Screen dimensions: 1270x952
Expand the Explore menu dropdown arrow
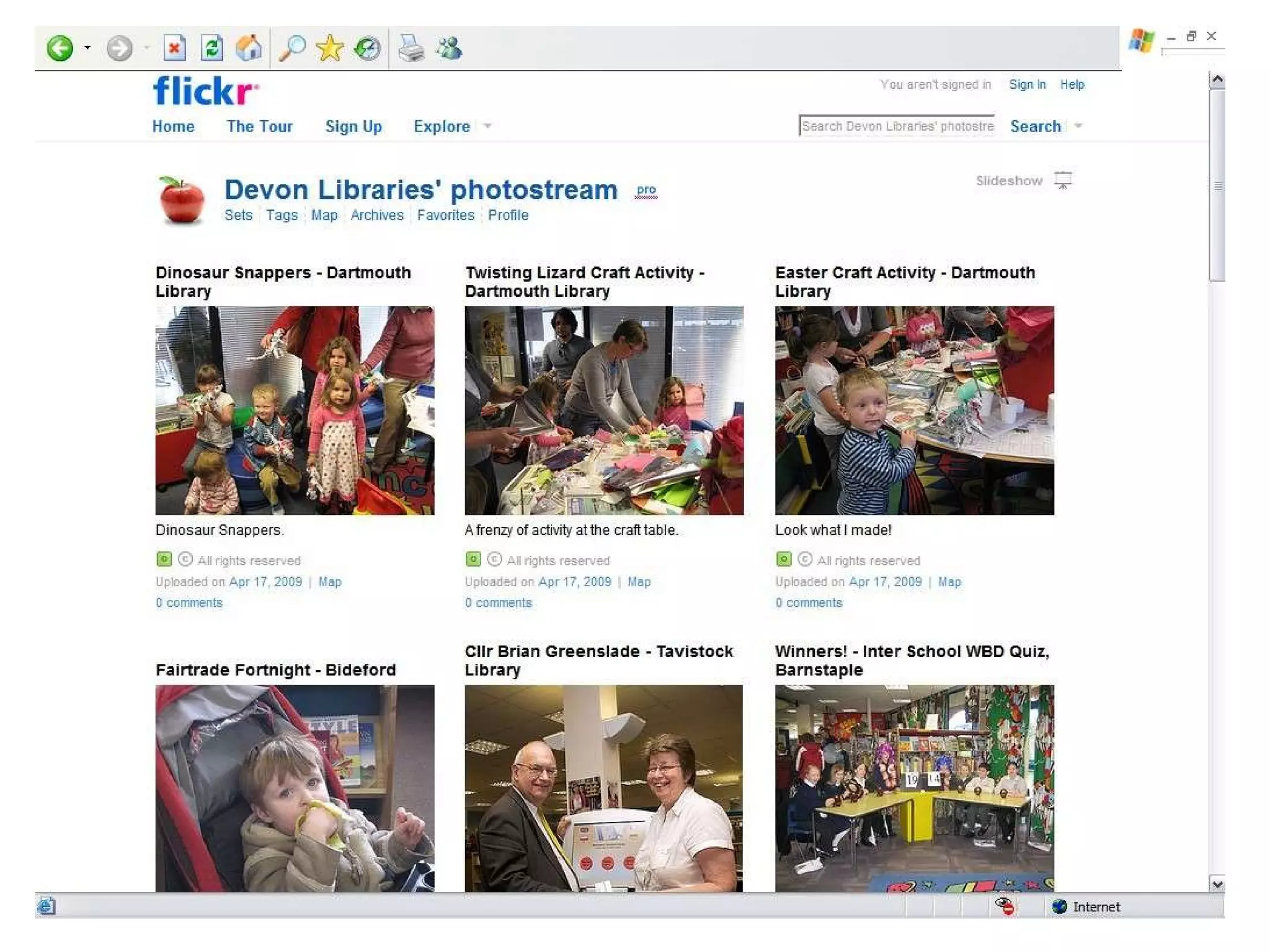(487, 126)
